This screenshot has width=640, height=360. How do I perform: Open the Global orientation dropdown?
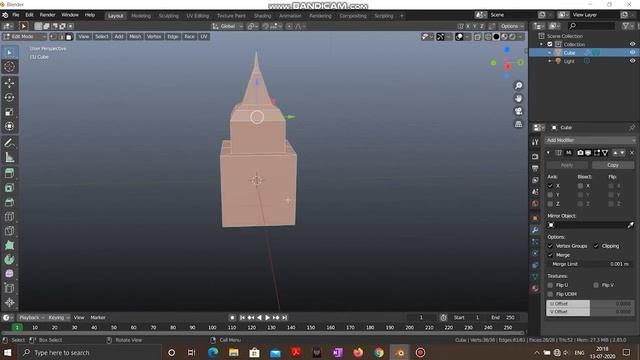click(x=228, y=27)
